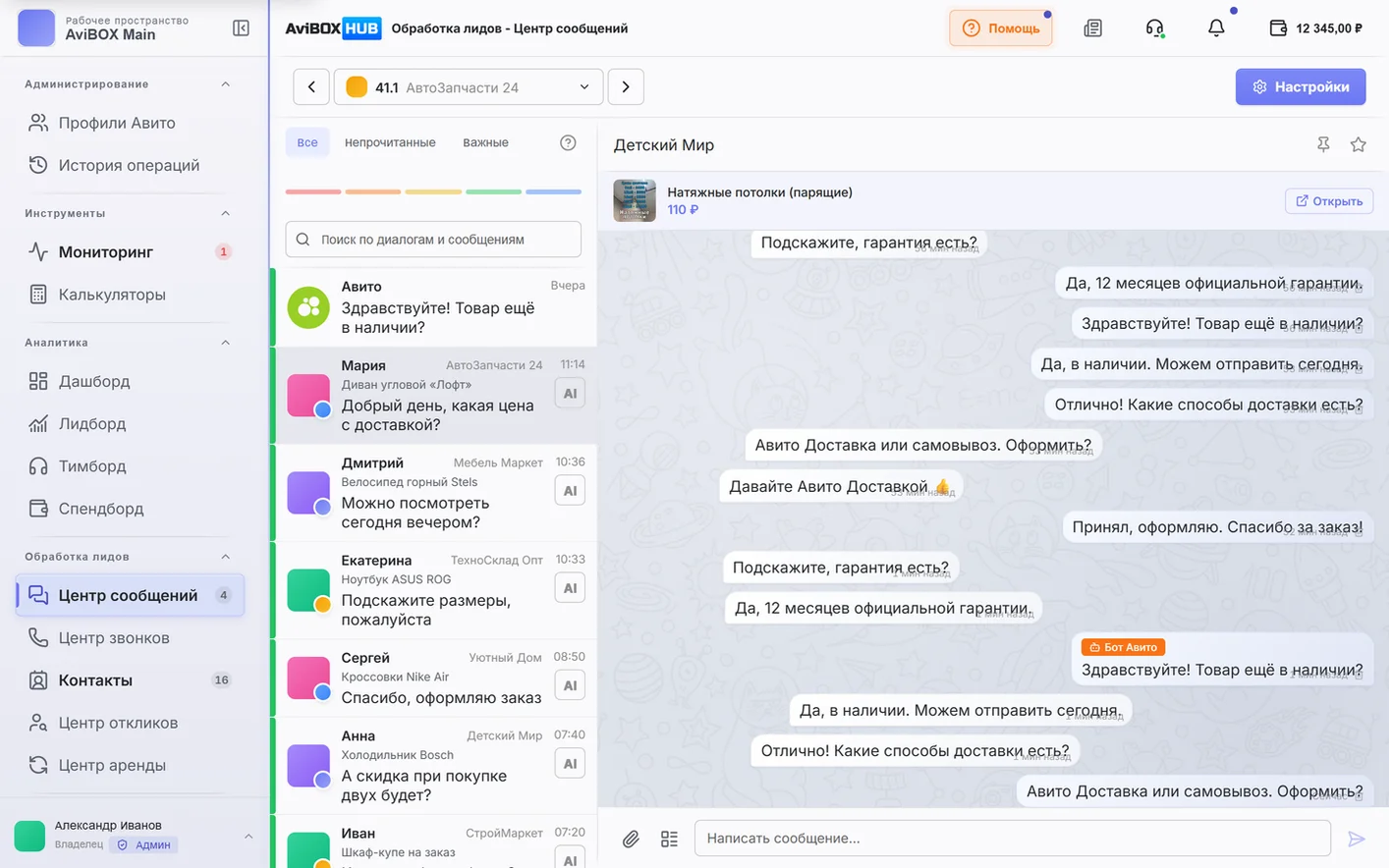The image size is (1389, 868).
Task: Expand the Александр Иванов user menu
Action: tap(249, 836)
